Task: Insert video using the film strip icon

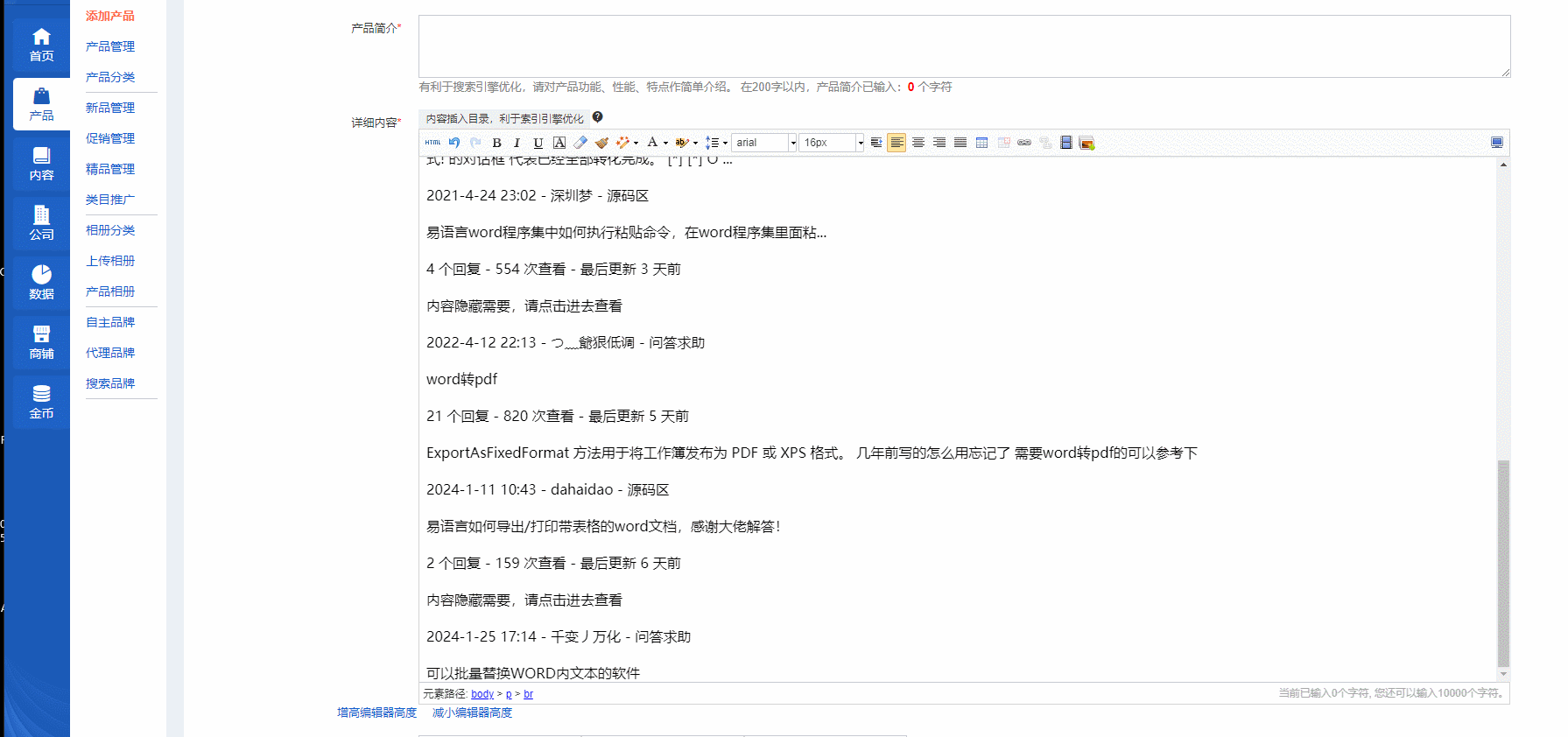Action: (1065, 143)
